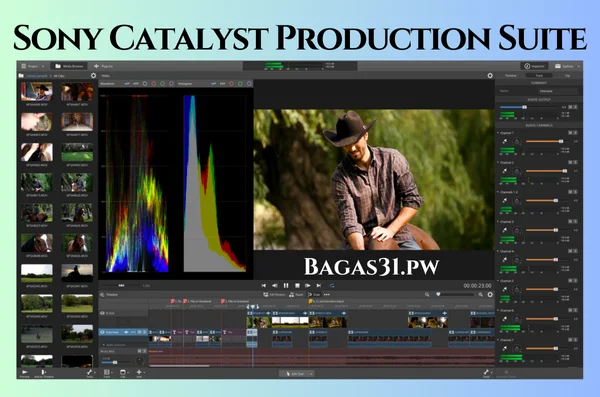The height and width of the screenshot is (397, 600).
Task: Select the yellow timeline marker flag
Action: [x=310, y=302]
